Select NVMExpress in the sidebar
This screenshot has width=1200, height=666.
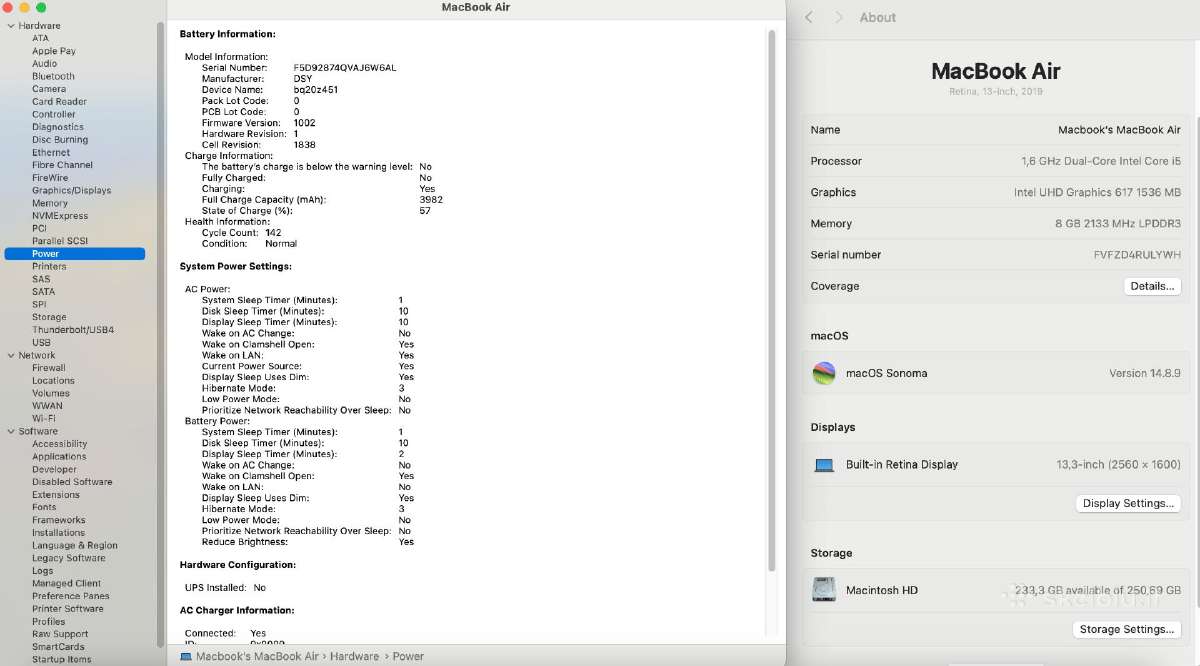point(60,216)
